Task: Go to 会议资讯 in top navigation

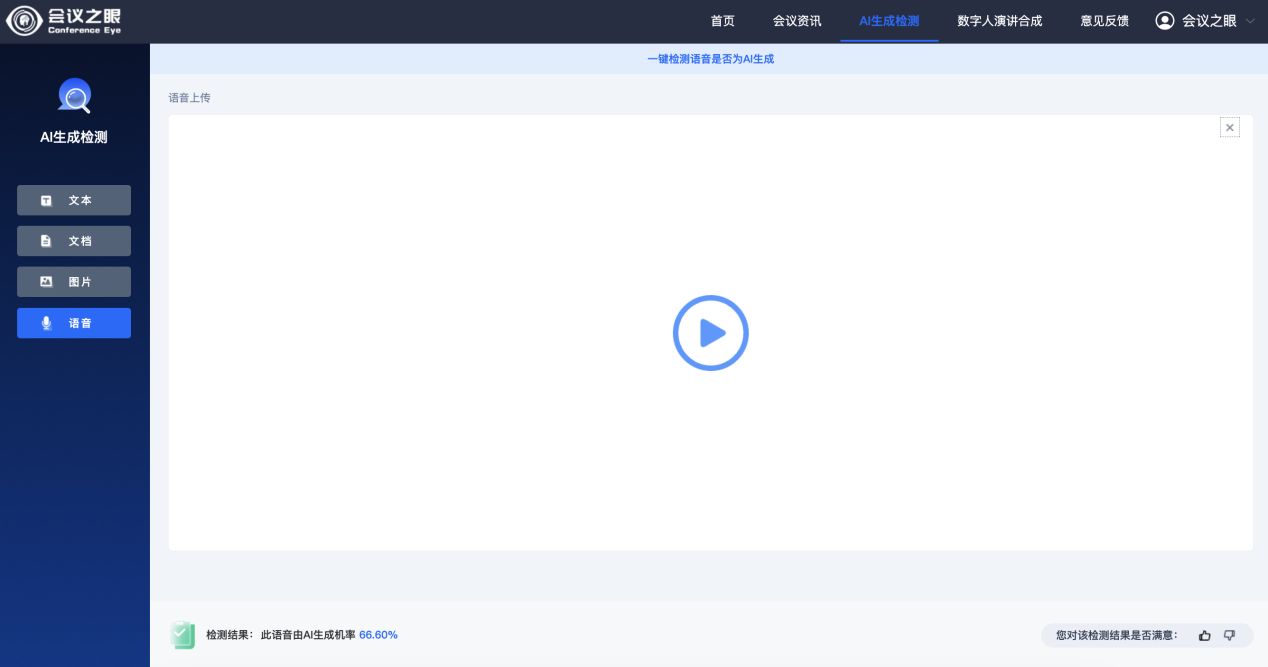Action: (797, 21)
